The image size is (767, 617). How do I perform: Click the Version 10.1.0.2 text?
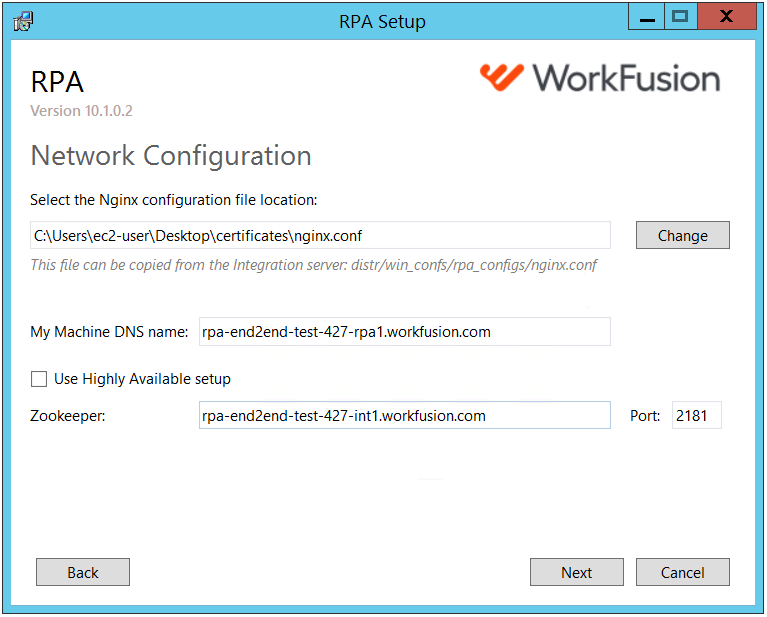pyautogui.click(x=81, y=111)
